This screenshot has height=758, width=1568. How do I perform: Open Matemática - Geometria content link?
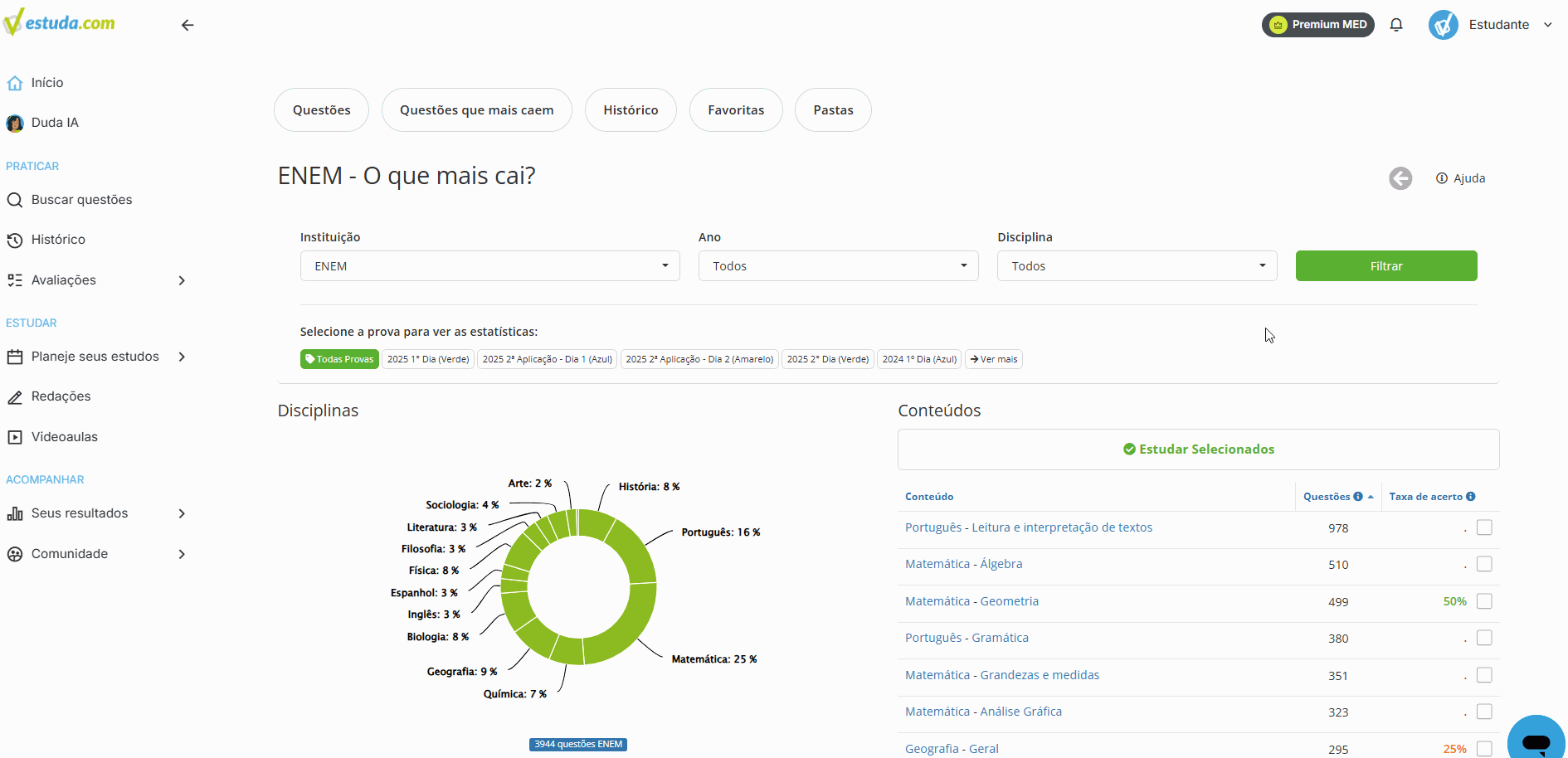click(x=971, y=601)
